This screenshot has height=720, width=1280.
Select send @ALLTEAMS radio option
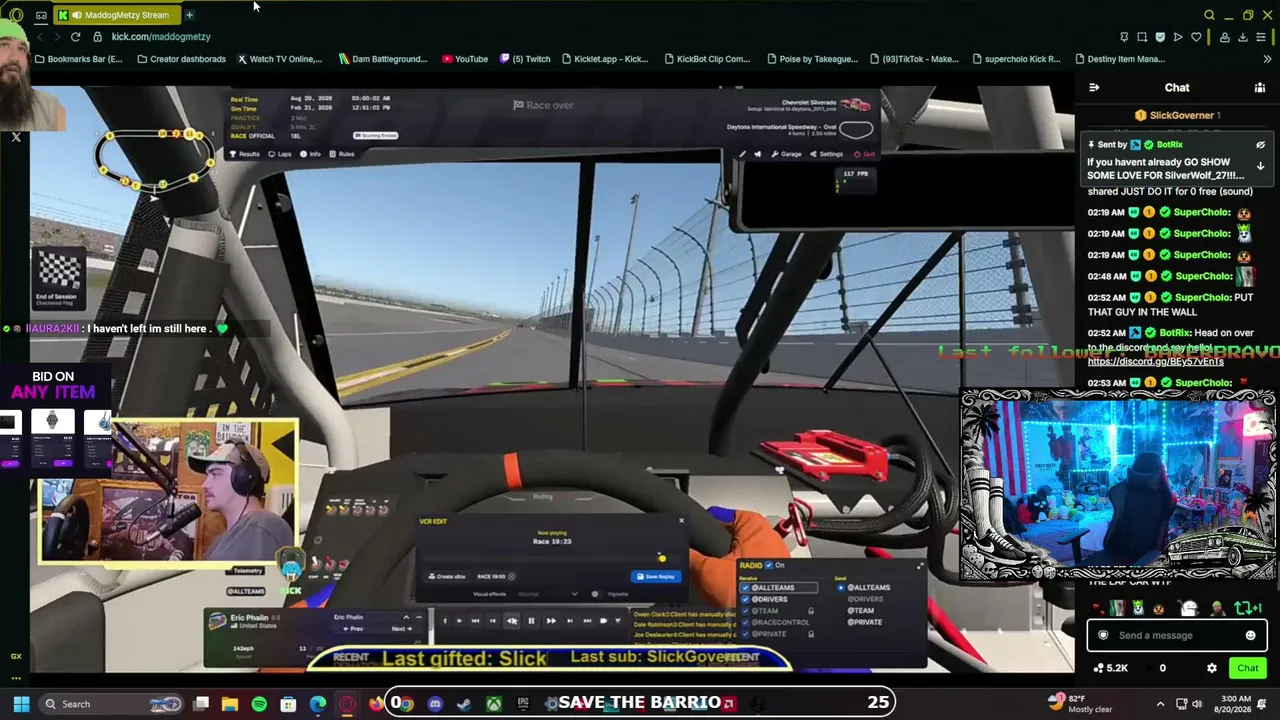tap(842, 588)
